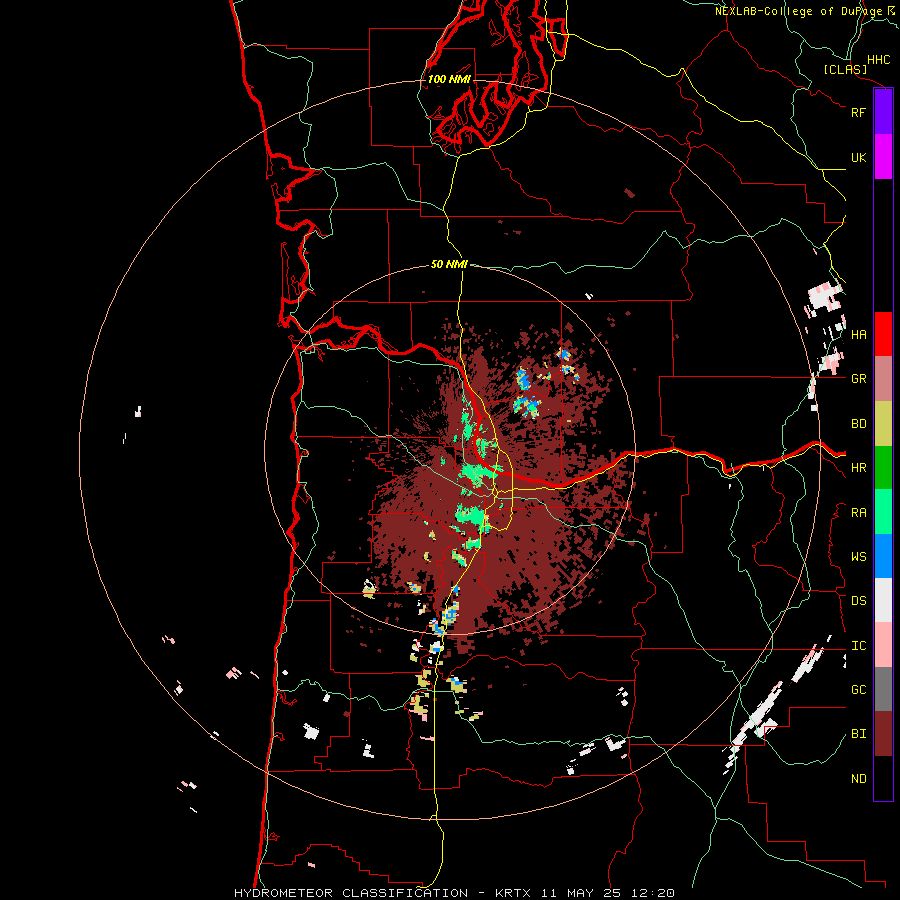Click the brown BI legend color swatch
The height and width of the screenshot is (900, 900).
click(x=883, y=734)
